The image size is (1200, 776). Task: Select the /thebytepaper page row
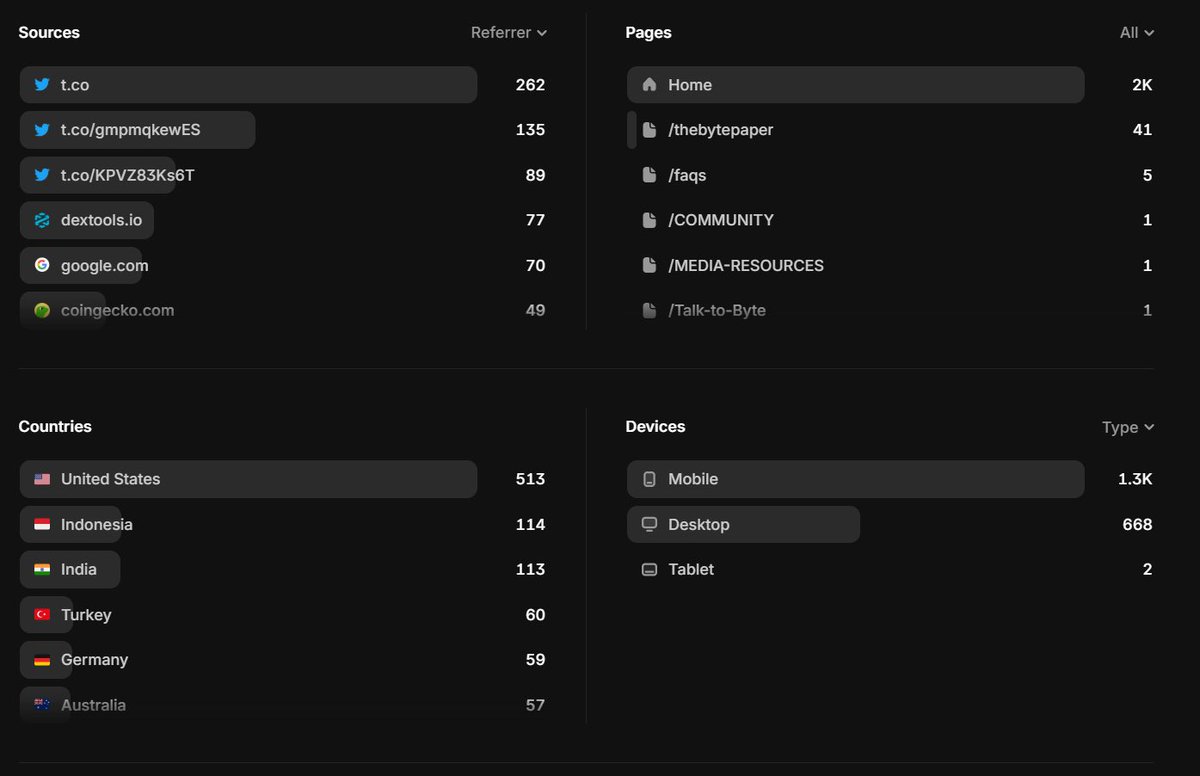[x=890, y=130]
